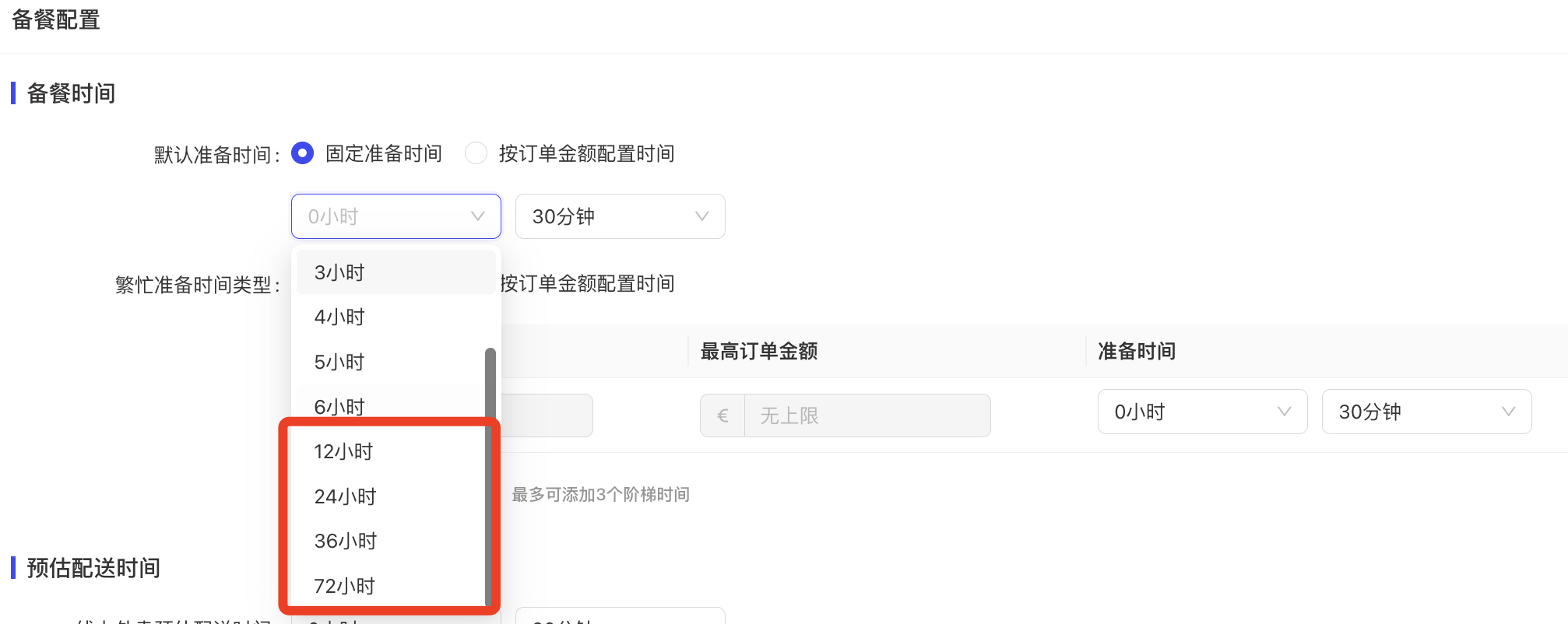Click the dropdown list scrollbar
1568x624 pixels.
point(490,475)
